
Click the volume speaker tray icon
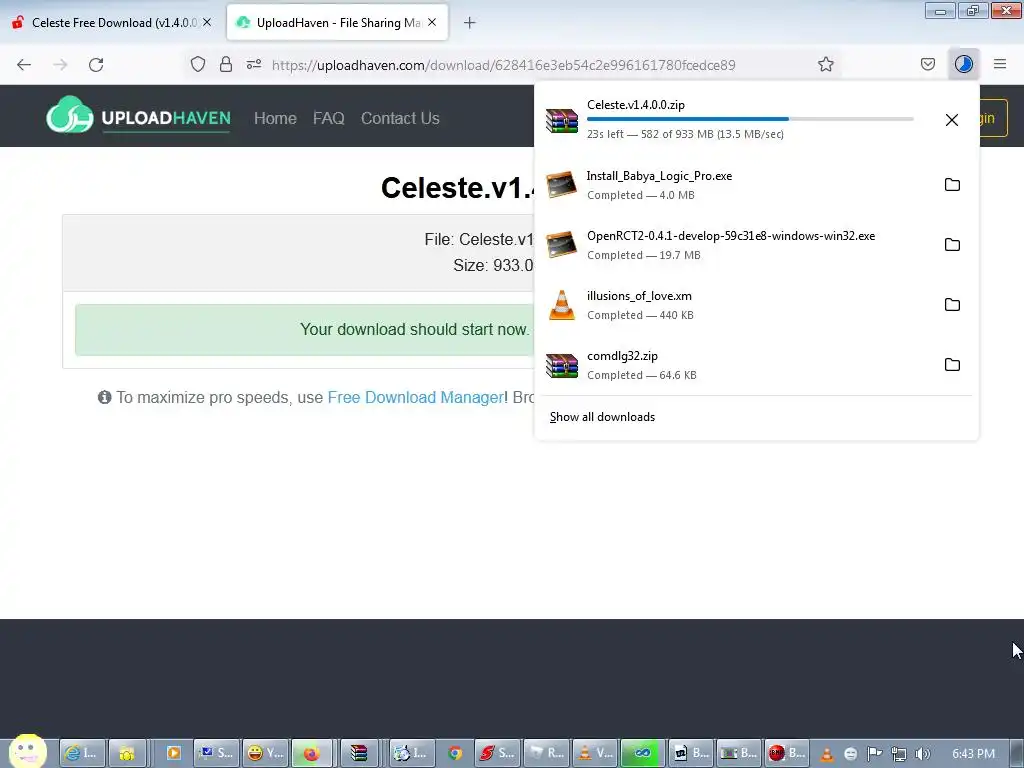click(922, 754)
